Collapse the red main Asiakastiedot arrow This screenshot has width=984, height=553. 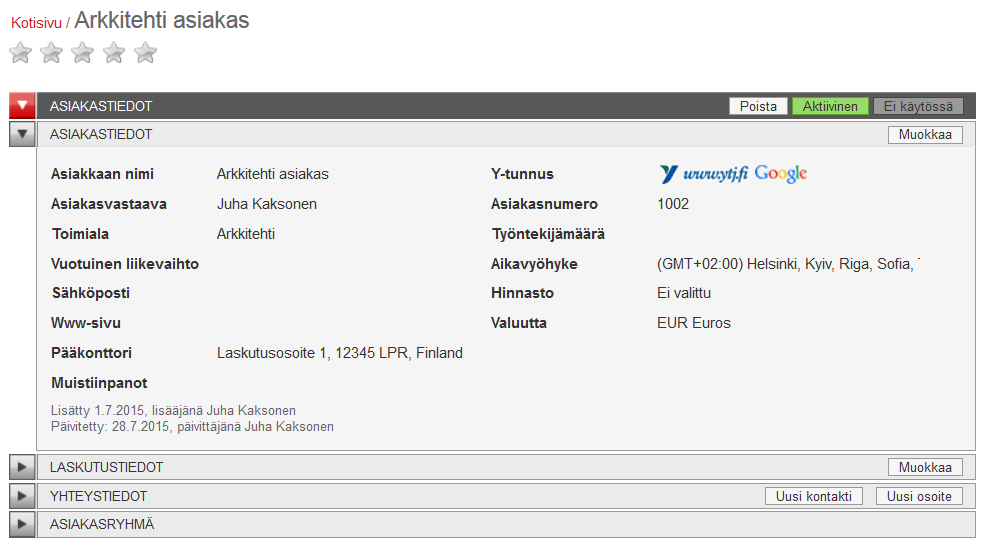point(22,106)
